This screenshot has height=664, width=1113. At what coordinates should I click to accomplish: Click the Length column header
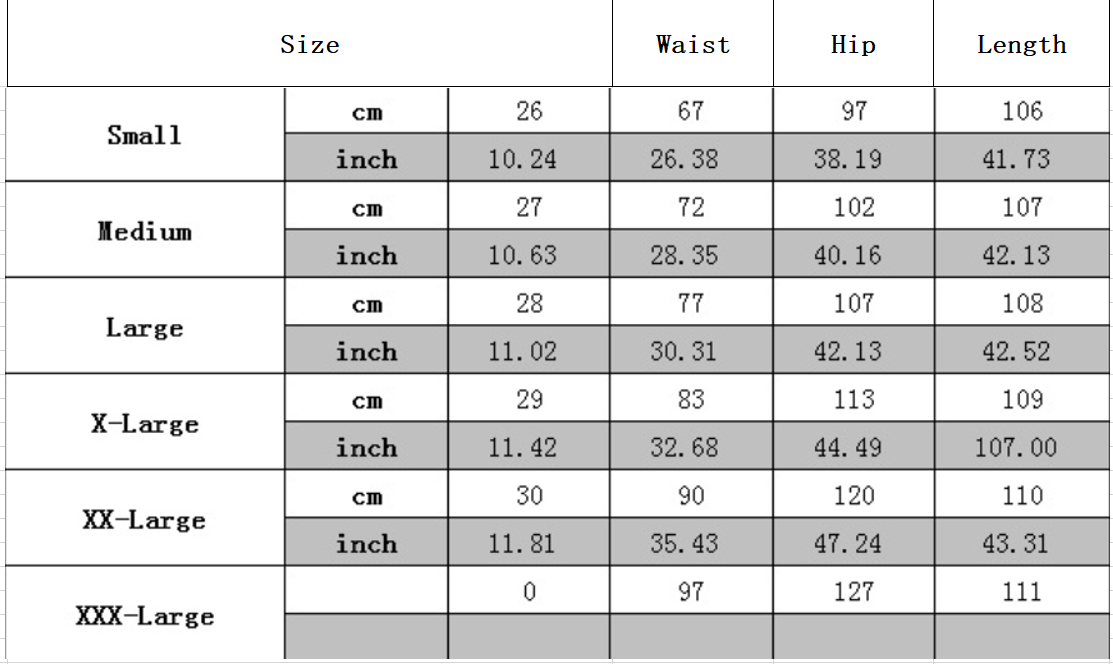point(1021,44)
